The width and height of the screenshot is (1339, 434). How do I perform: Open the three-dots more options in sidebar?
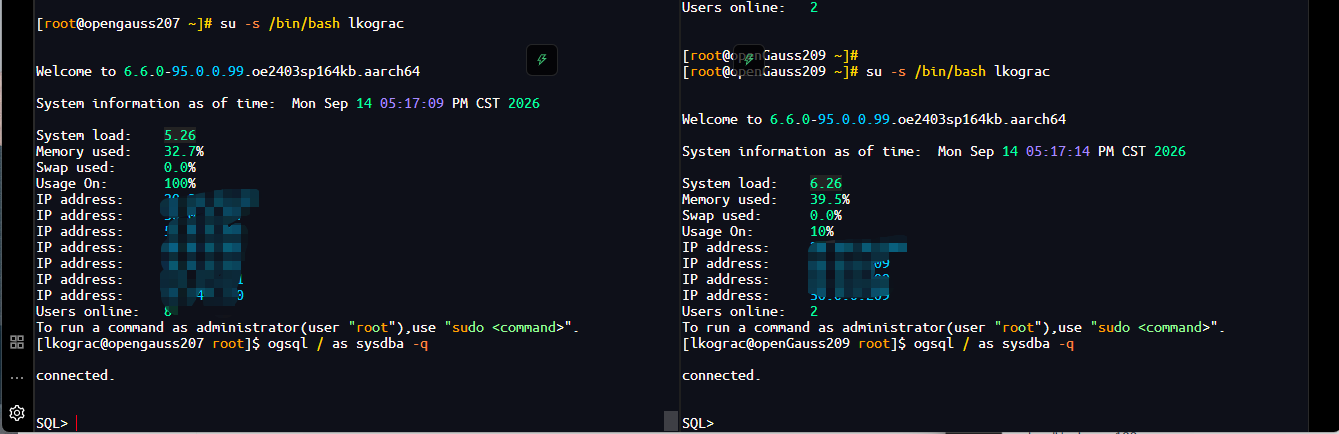[16, 378]
